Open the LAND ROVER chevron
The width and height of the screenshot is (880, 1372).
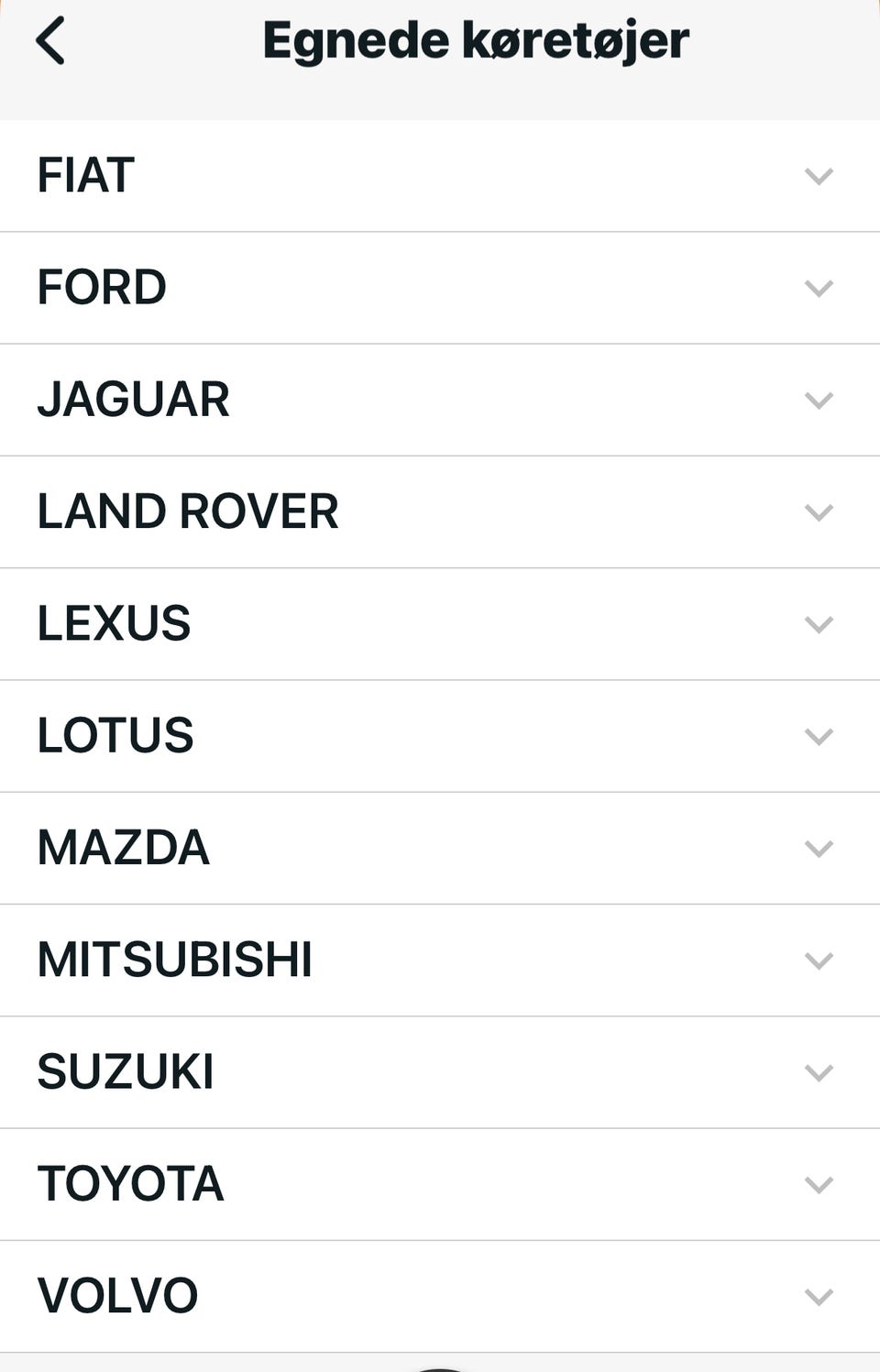819,511
